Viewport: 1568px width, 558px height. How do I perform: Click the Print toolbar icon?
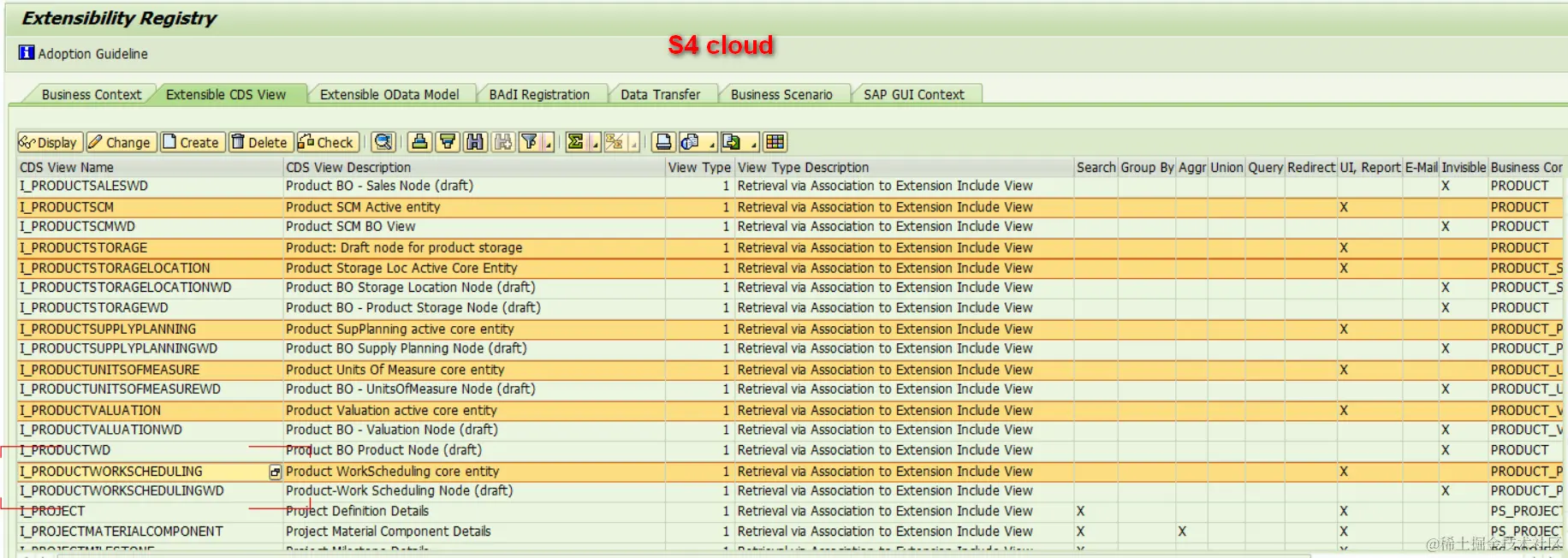(x=663, y=142)
